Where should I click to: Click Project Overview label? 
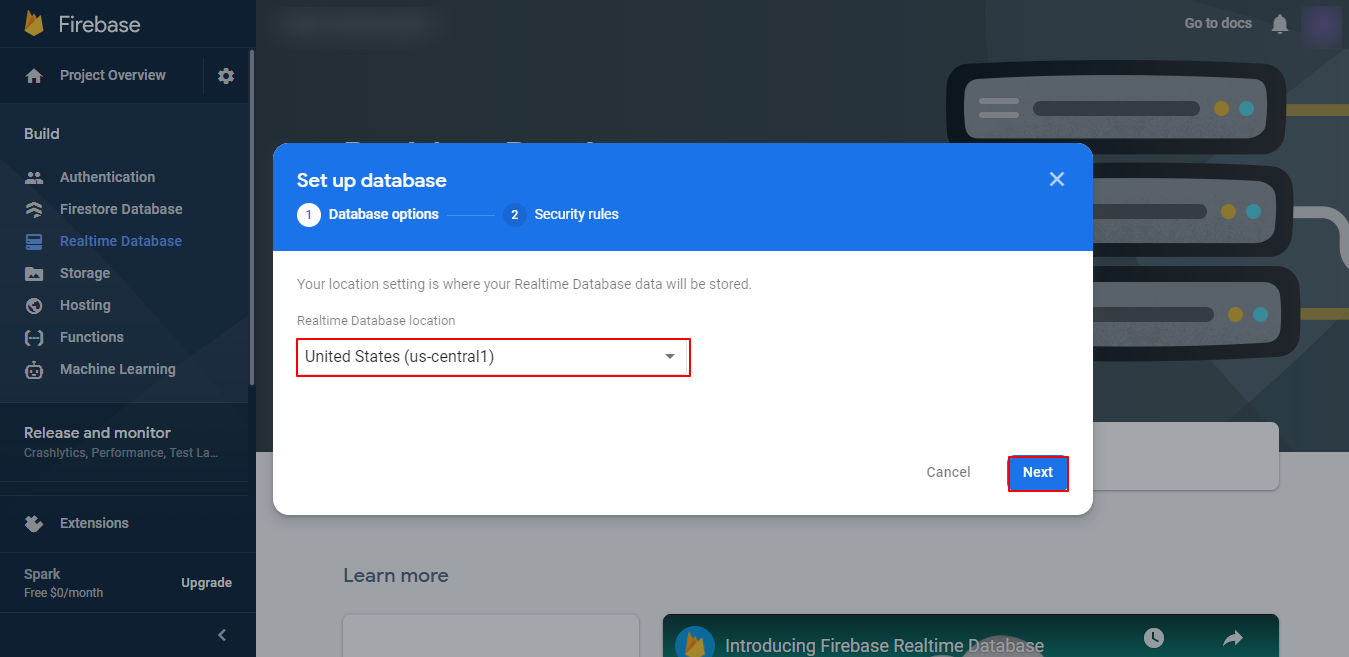pos(113,75)
